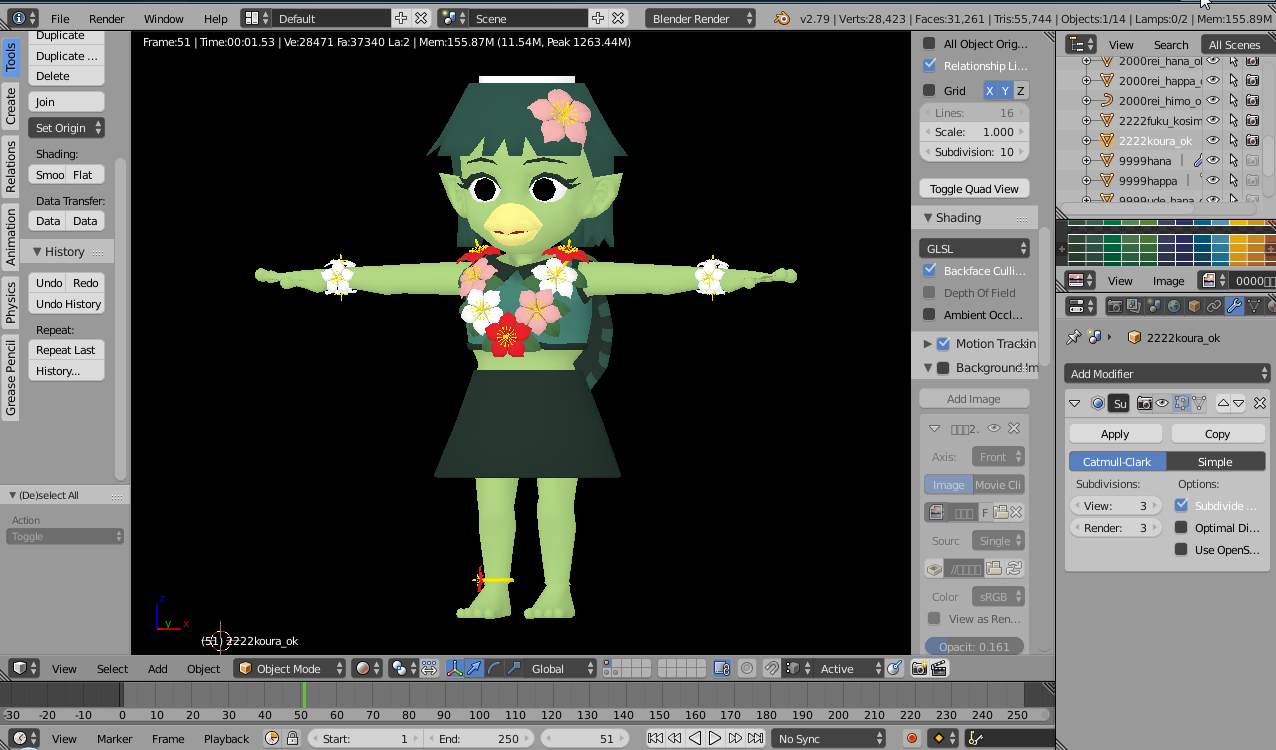The width and height of the screenshot is (1276, 750).
Task: Open the No Sync playback dropdown
Action: pos(829,738)
